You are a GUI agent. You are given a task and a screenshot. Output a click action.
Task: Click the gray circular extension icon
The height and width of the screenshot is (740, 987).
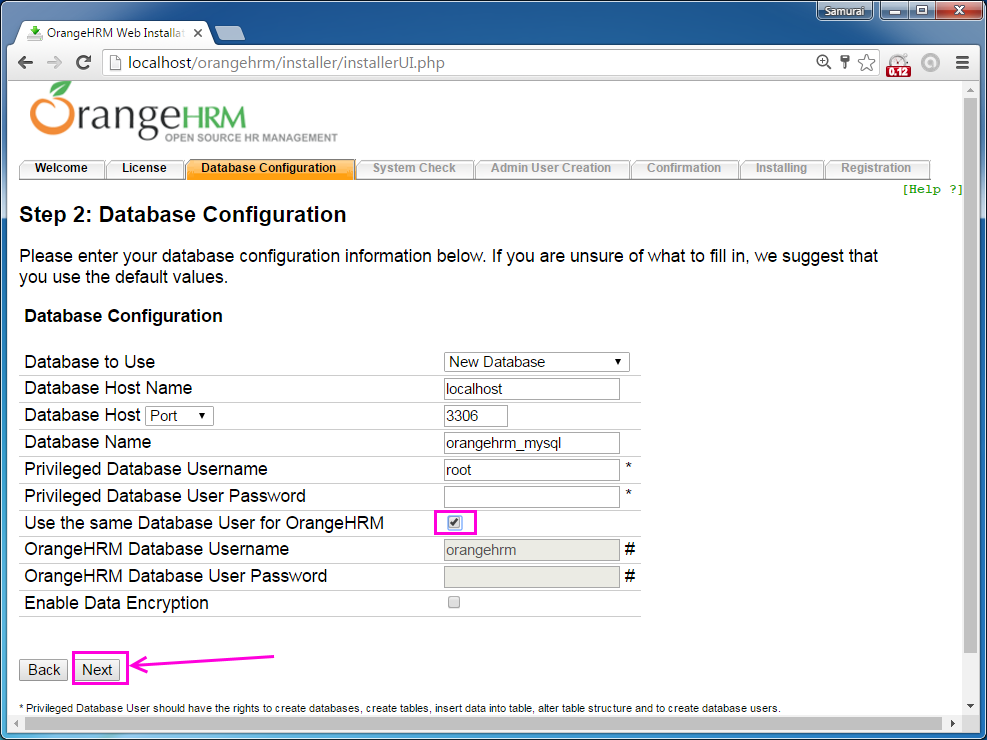(x=930, y=62)
